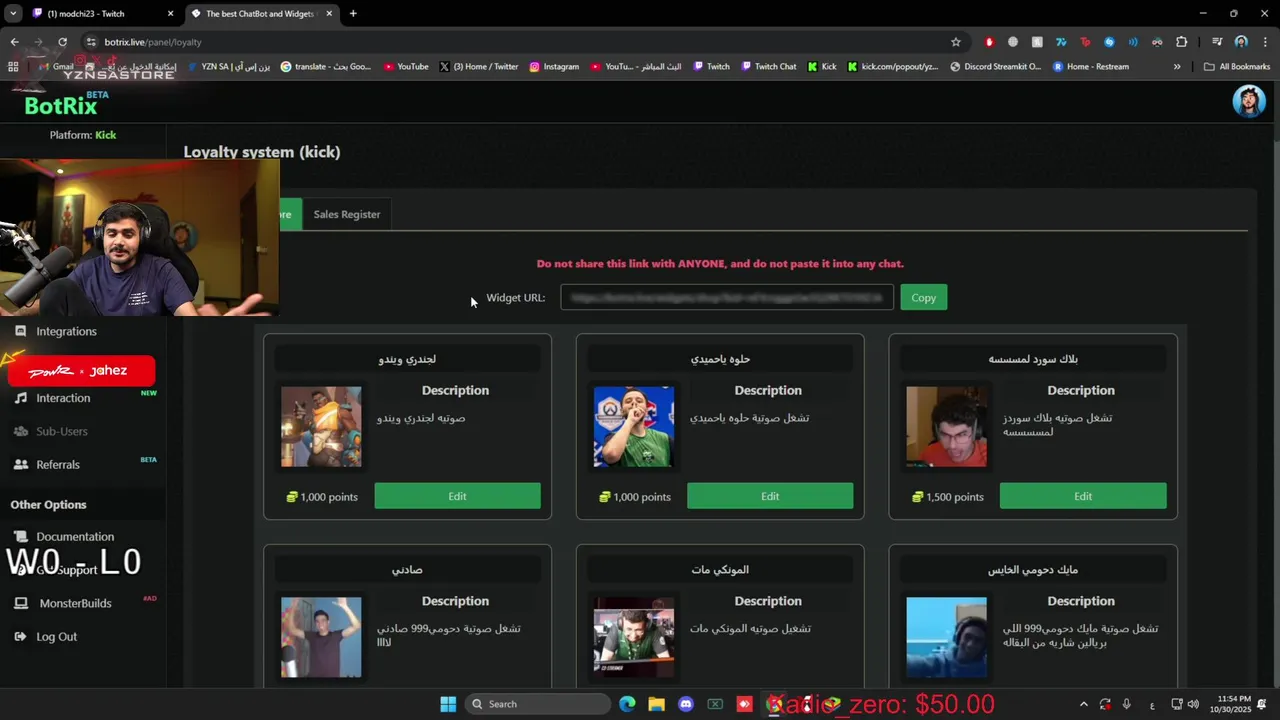Open the browser extensions puzzle icon

[1181, 42]
